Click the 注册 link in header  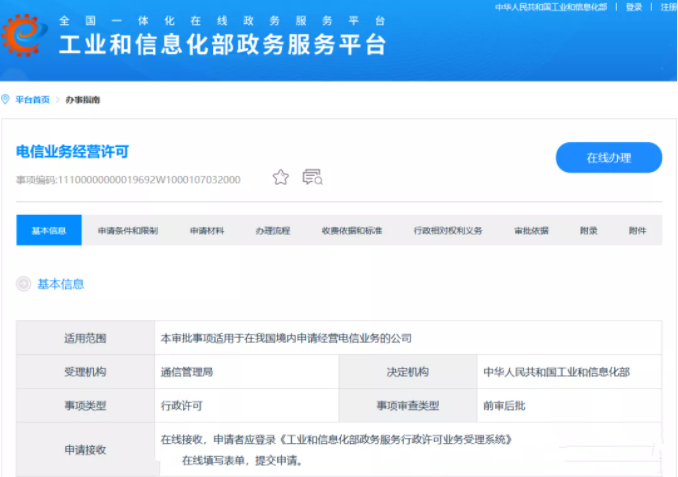point(668,7)
